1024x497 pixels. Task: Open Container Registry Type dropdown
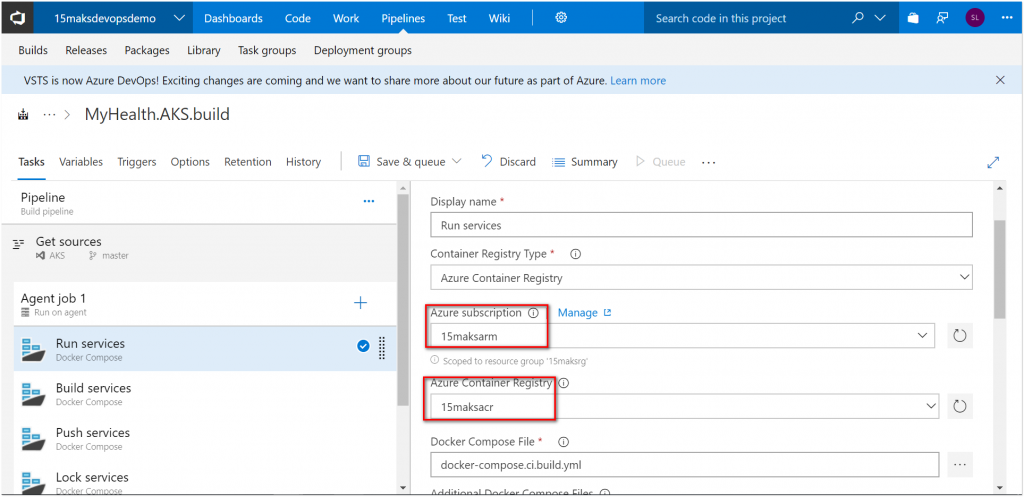pyautogui.click(x=702, y=278)
